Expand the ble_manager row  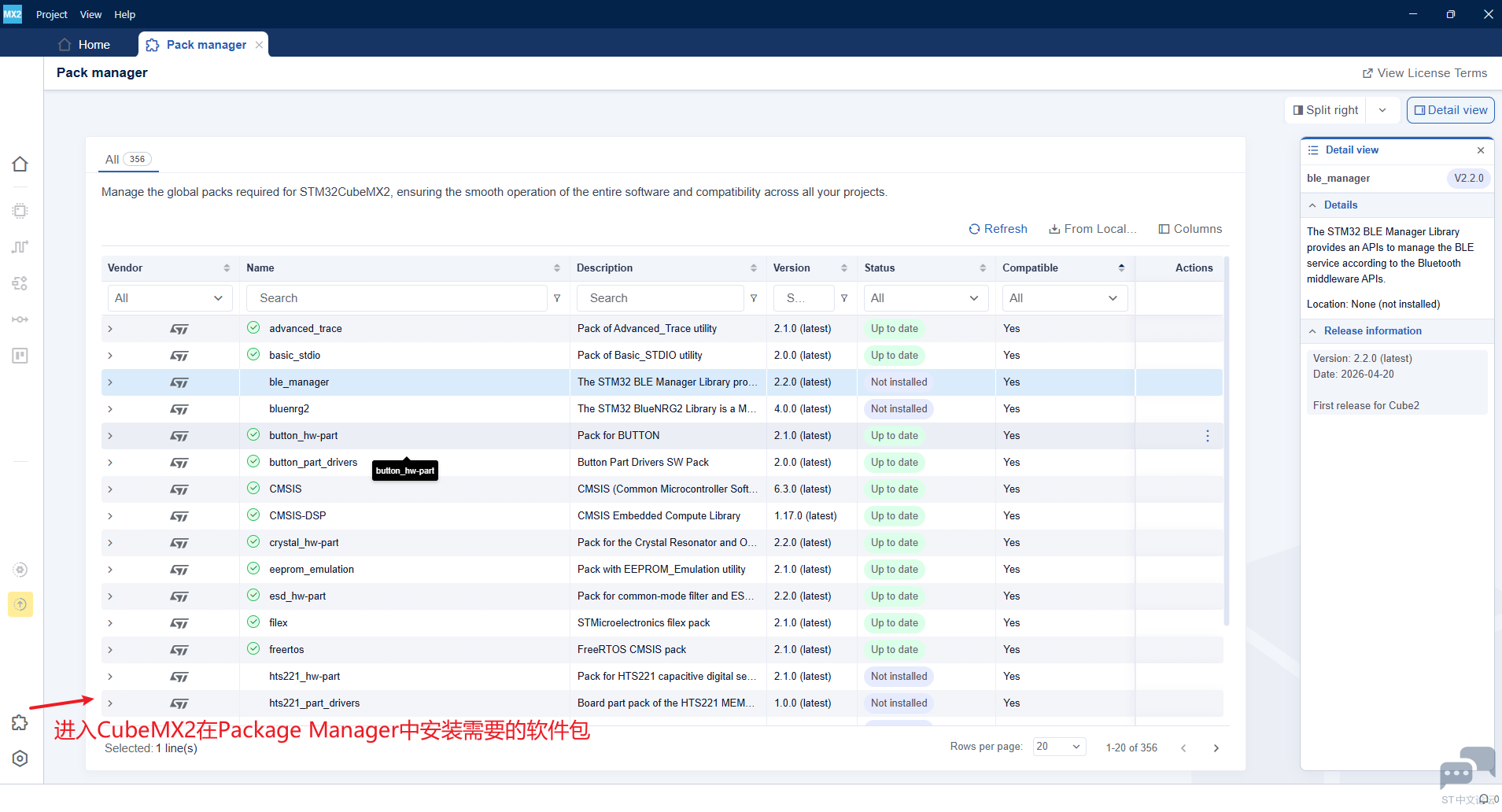[110, 382]
